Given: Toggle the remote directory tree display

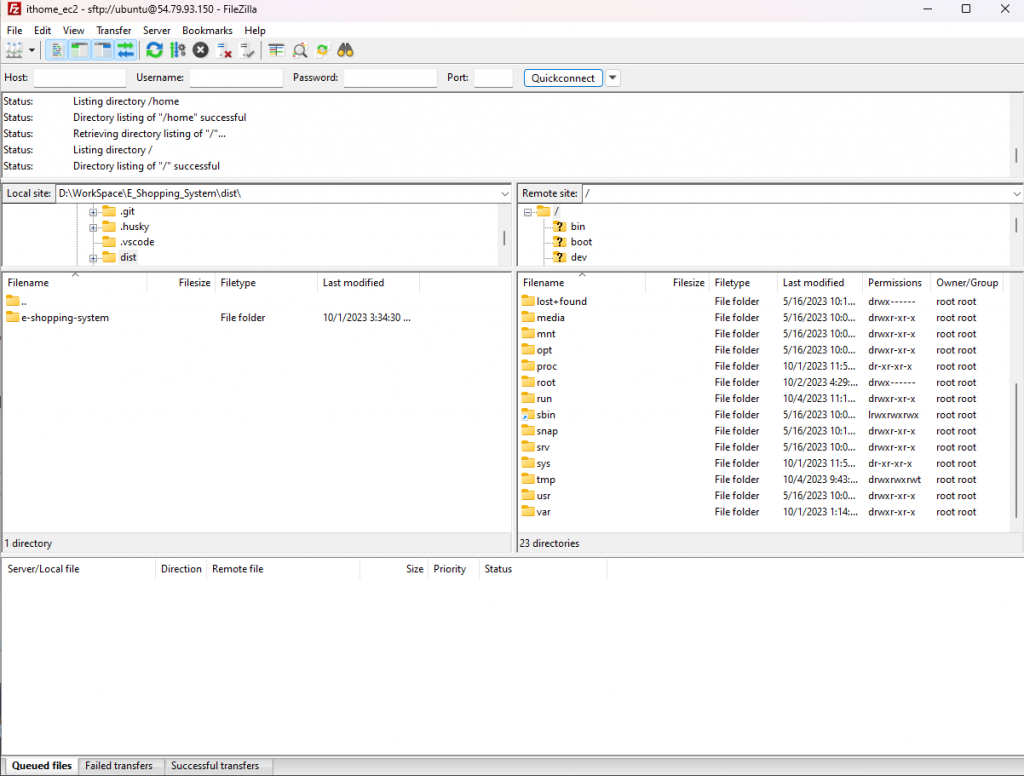Looking at the screenshot, I should coord(103,50).
